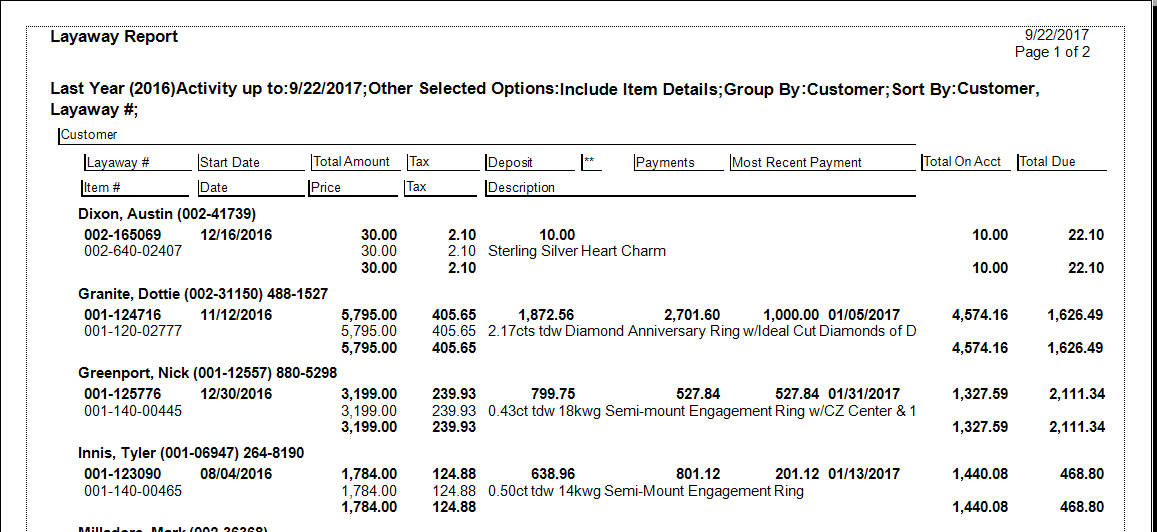
Task: Click the Start Date column header
Action: click(x=230, y=163)
